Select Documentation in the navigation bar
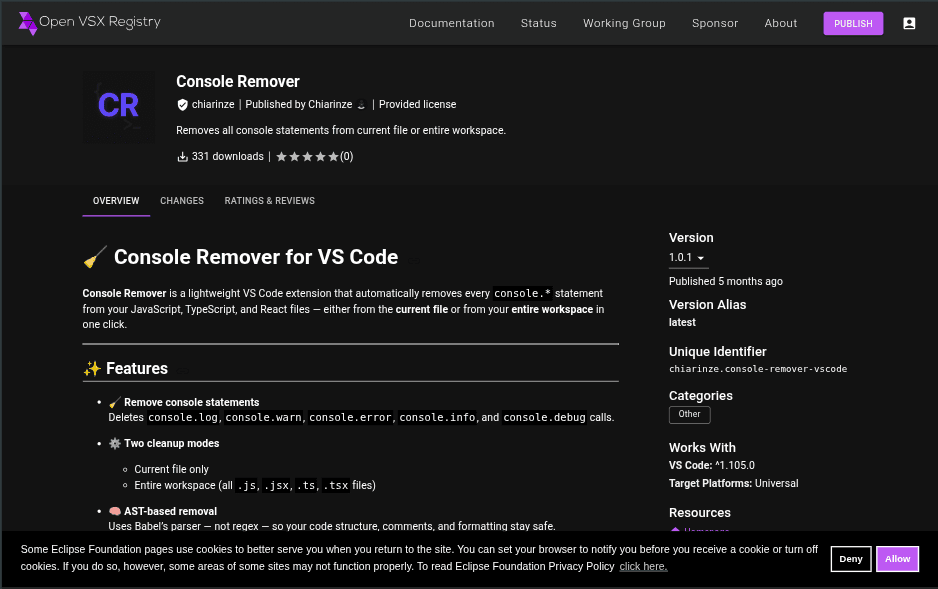Image resolution: width=938 pixels, height=589 pixels. click(x=451, y=23)
